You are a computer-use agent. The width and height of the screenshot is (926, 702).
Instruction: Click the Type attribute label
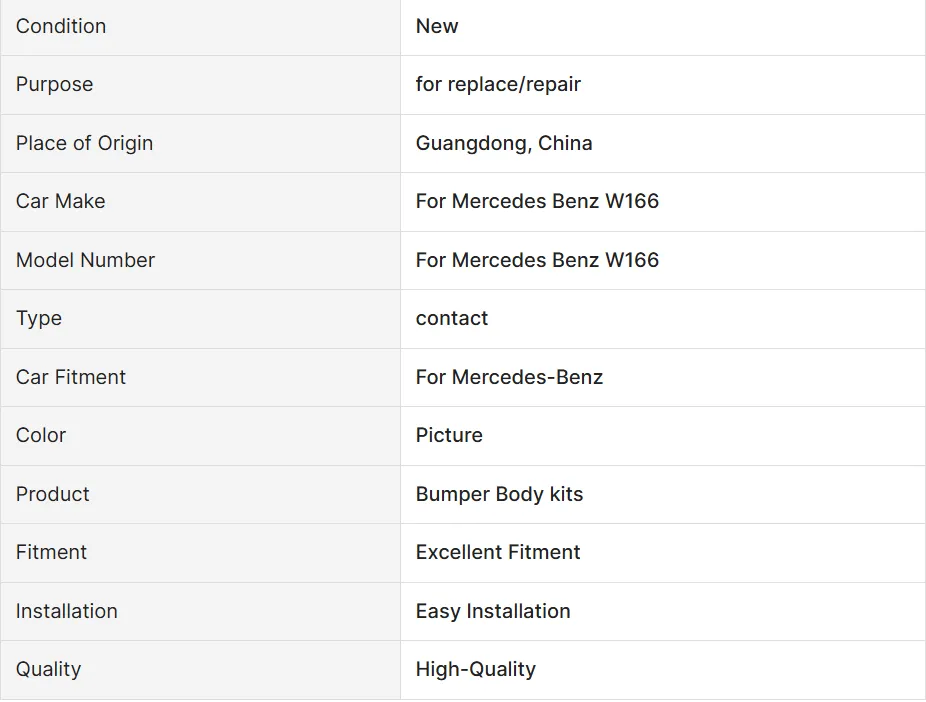pyautogui.click(x=39, y=318)
